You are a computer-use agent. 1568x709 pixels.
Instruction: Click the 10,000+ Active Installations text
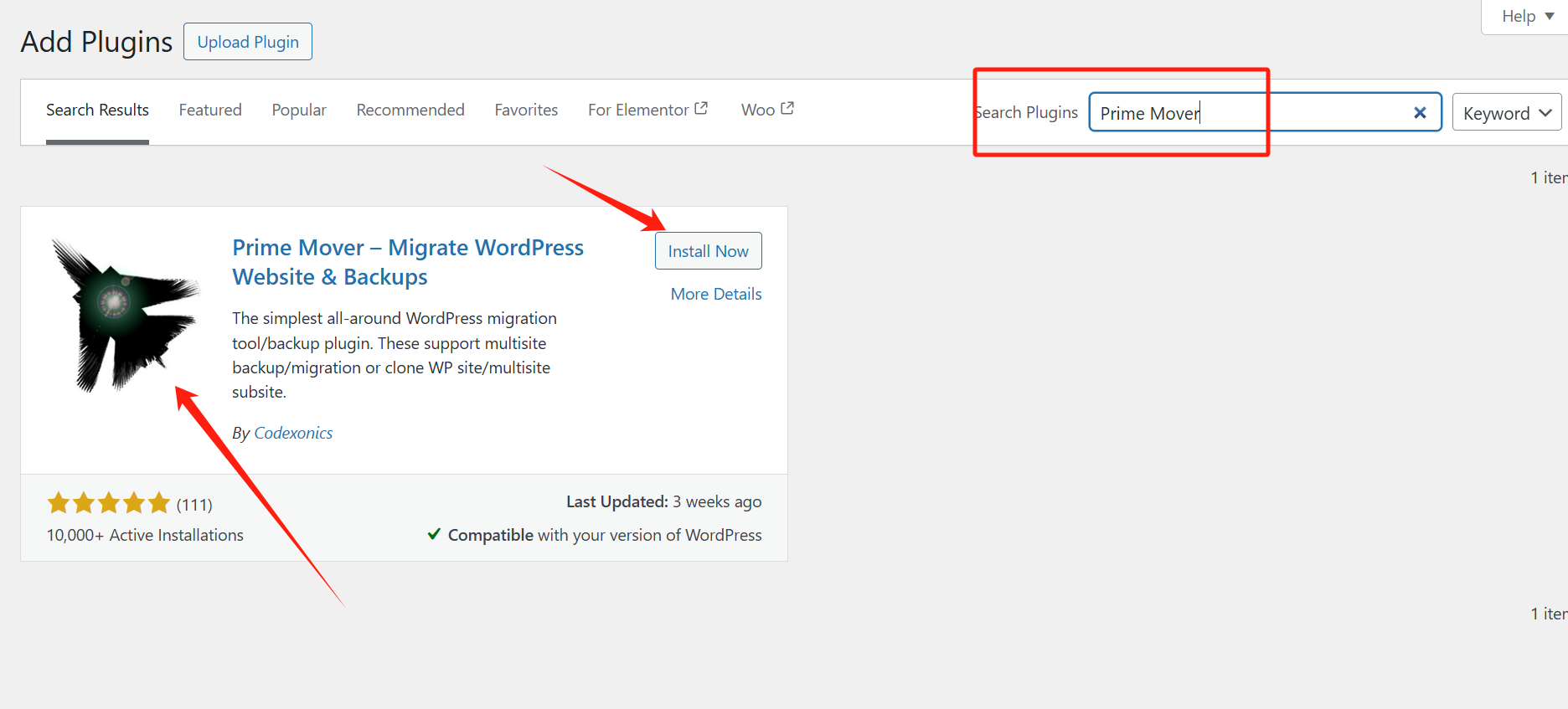pos(145,535)
